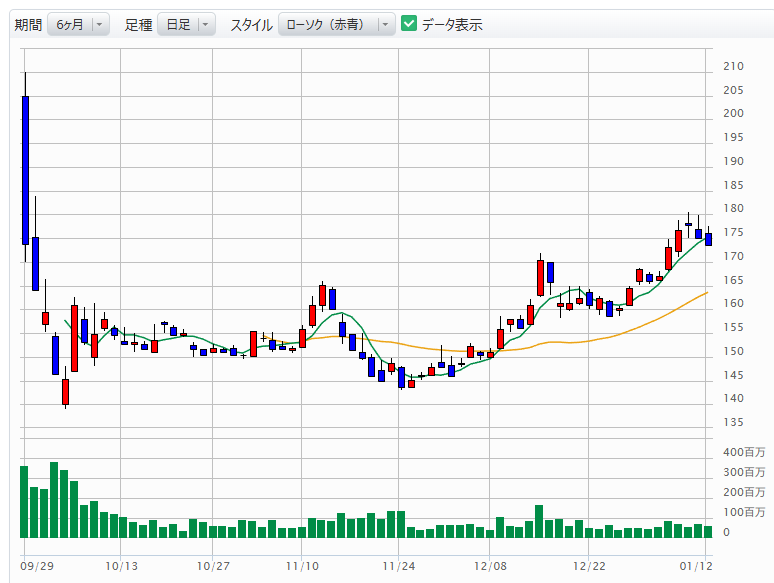This screenshot has height=583, width=774.
Task: Expand the スタイル ローソク(赤青) dropdown
Action: click(337, 25)
